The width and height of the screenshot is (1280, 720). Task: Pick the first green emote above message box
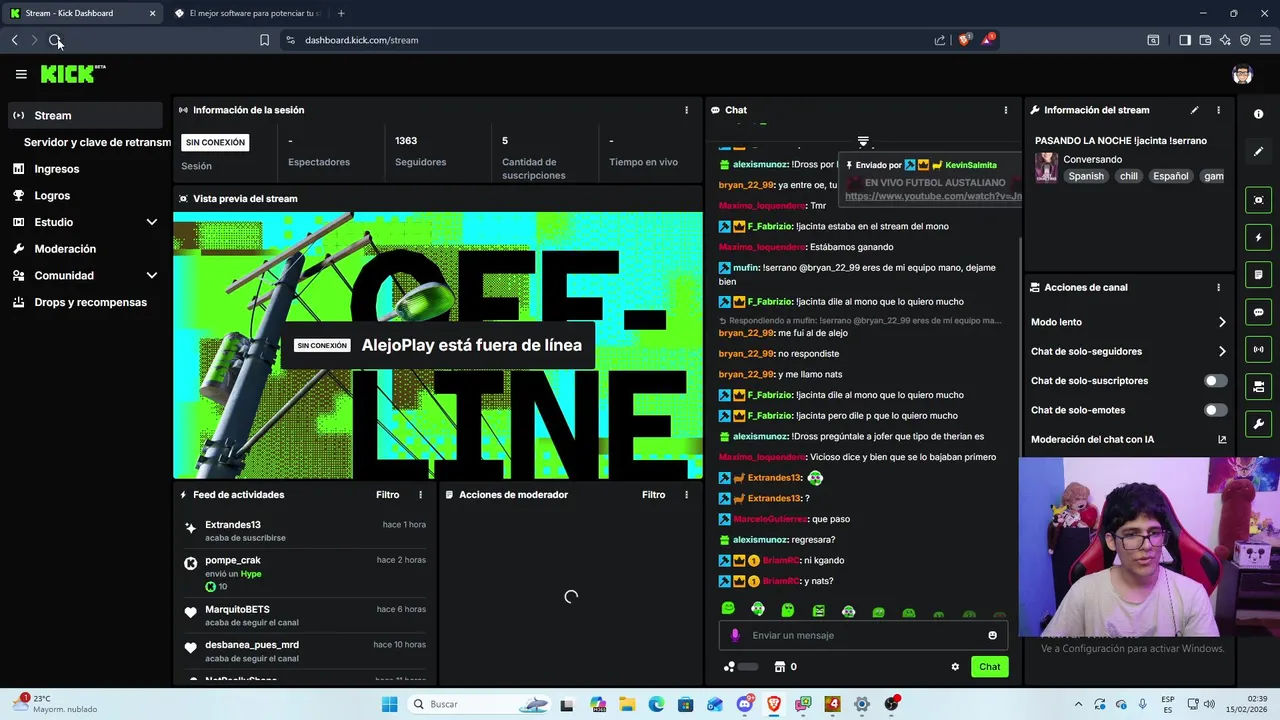(728, 609)
